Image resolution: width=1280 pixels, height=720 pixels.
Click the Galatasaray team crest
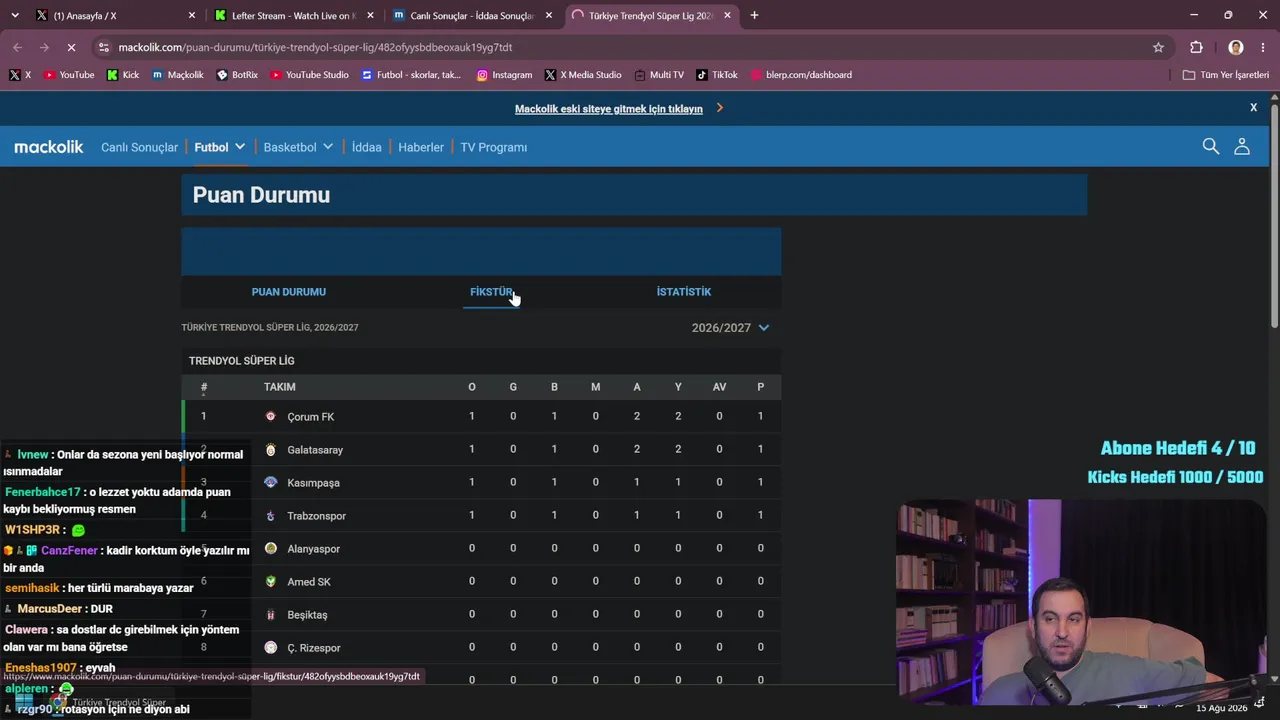(270, 450)
